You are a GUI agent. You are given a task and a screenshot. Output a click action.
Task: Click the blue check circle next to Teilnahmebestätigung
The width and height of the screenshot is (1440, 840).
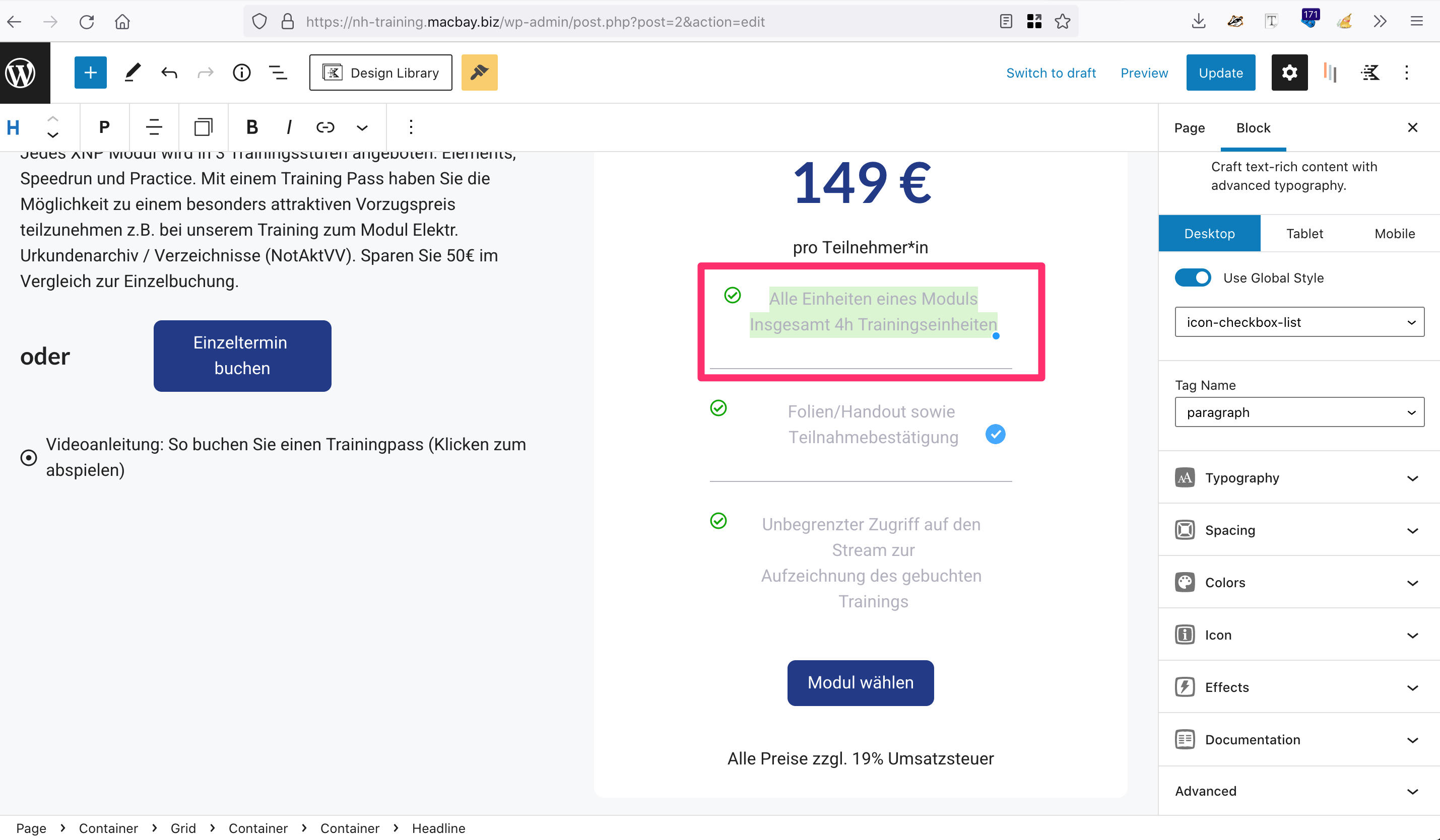point(996,435)
